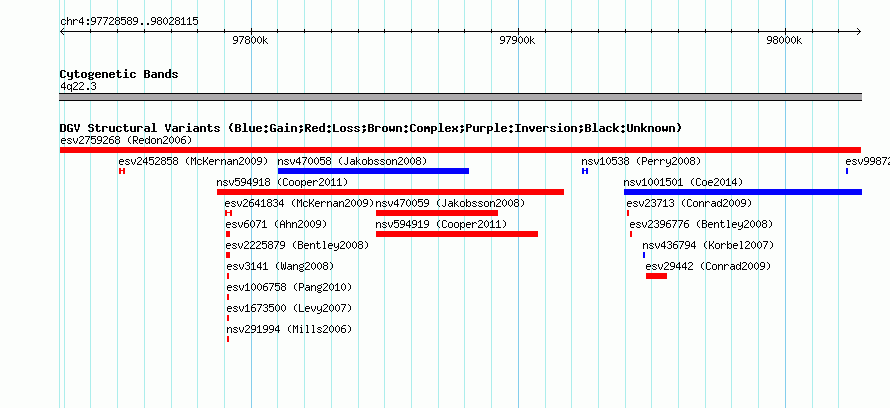The height and width of the screenshot is (408, 890).
Task: Click the blue marker under nsv436794
Action: coord(644,255)
